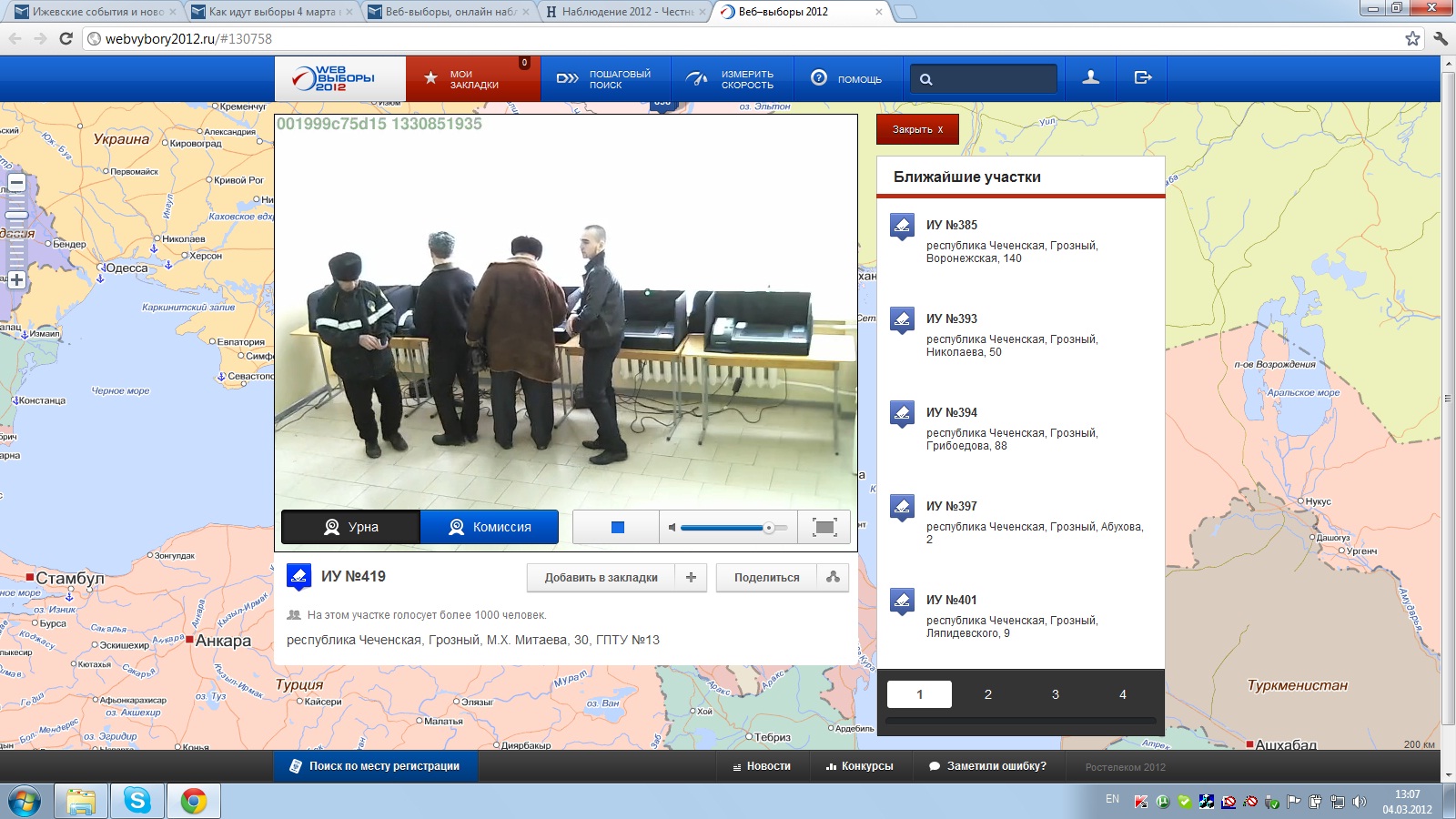The height and width of the screenshot is (819, 1456).
Task: Click Добавить в закладки button
Action: pyautogui.click(x=601, y=578)
